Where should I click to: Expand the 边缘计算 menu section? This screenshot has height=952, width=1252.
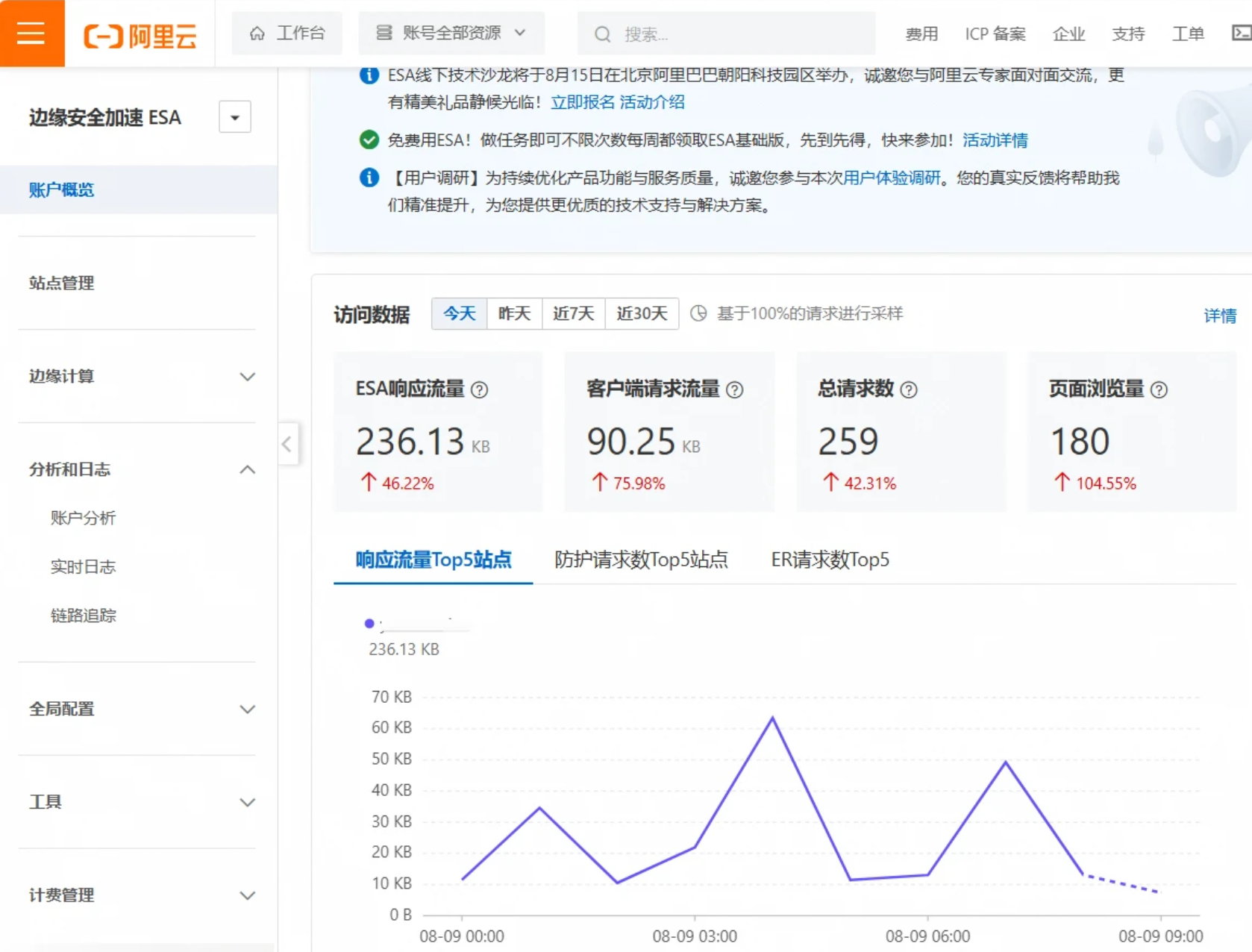tap(248, 377)
